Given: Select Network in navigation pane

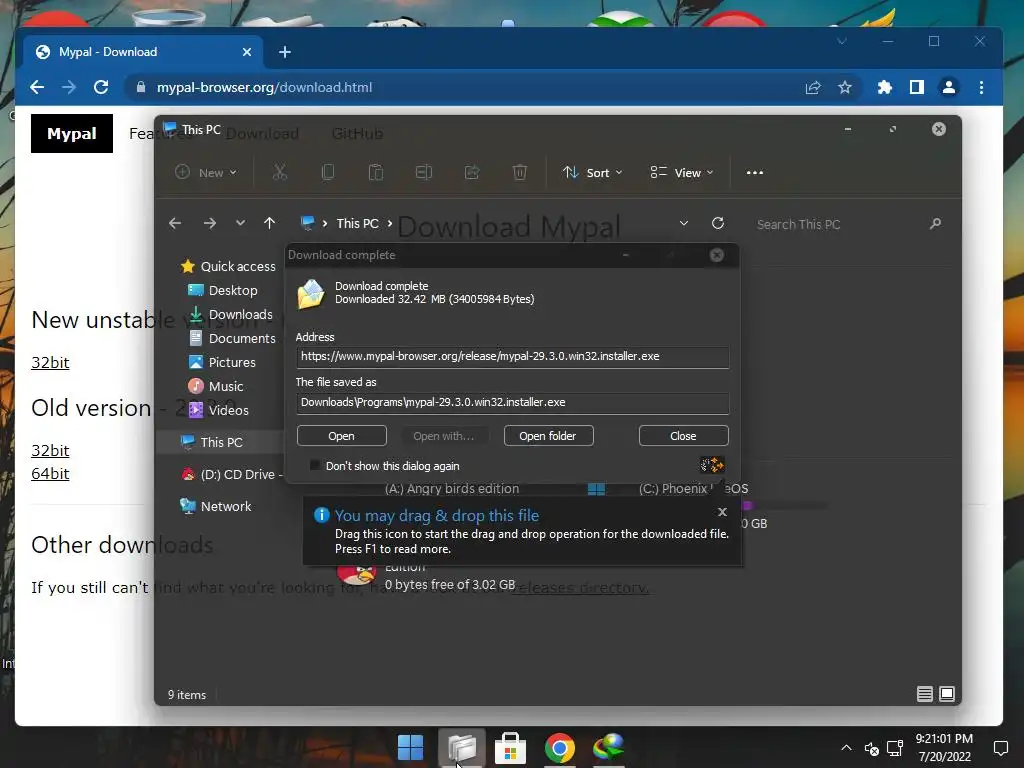Looking at the screenshot, I should pos(216,506).
